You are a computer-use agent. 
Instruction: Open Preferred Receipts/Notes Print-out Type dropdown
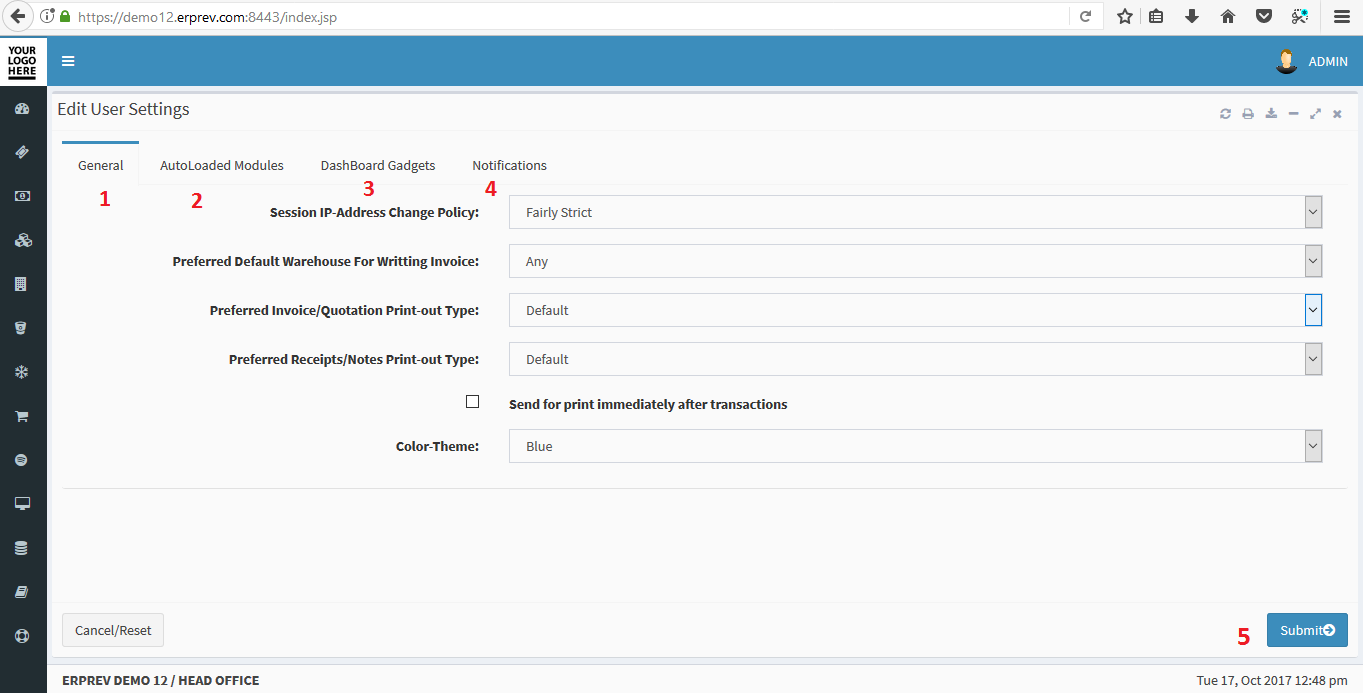pyautogui.click(x=915, y=359)
